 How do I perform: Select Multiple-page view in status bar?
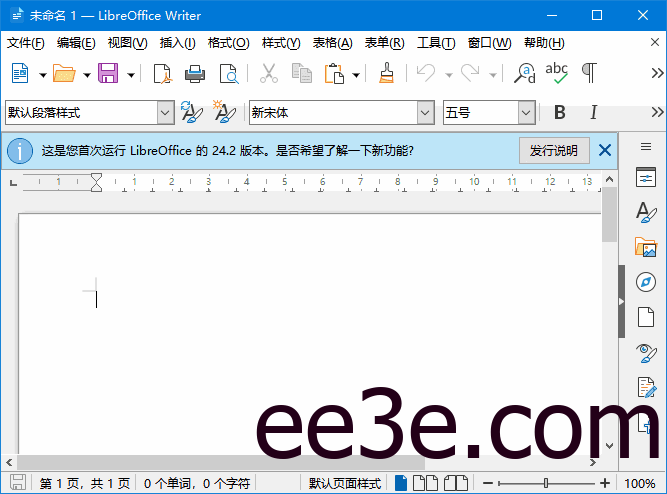click(425, 483)
